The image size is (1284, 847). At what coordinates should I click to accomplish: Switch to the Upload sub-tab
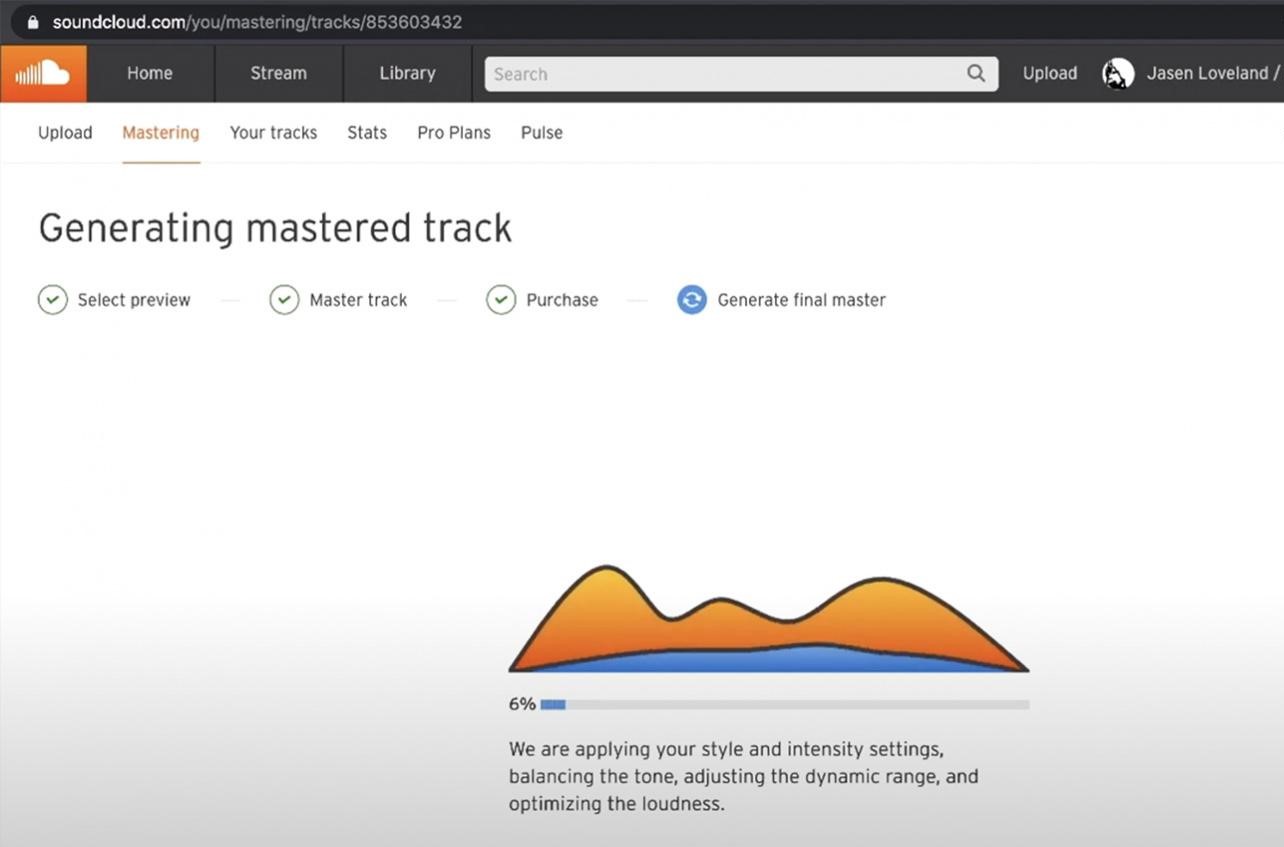click(x=65, y=132)
